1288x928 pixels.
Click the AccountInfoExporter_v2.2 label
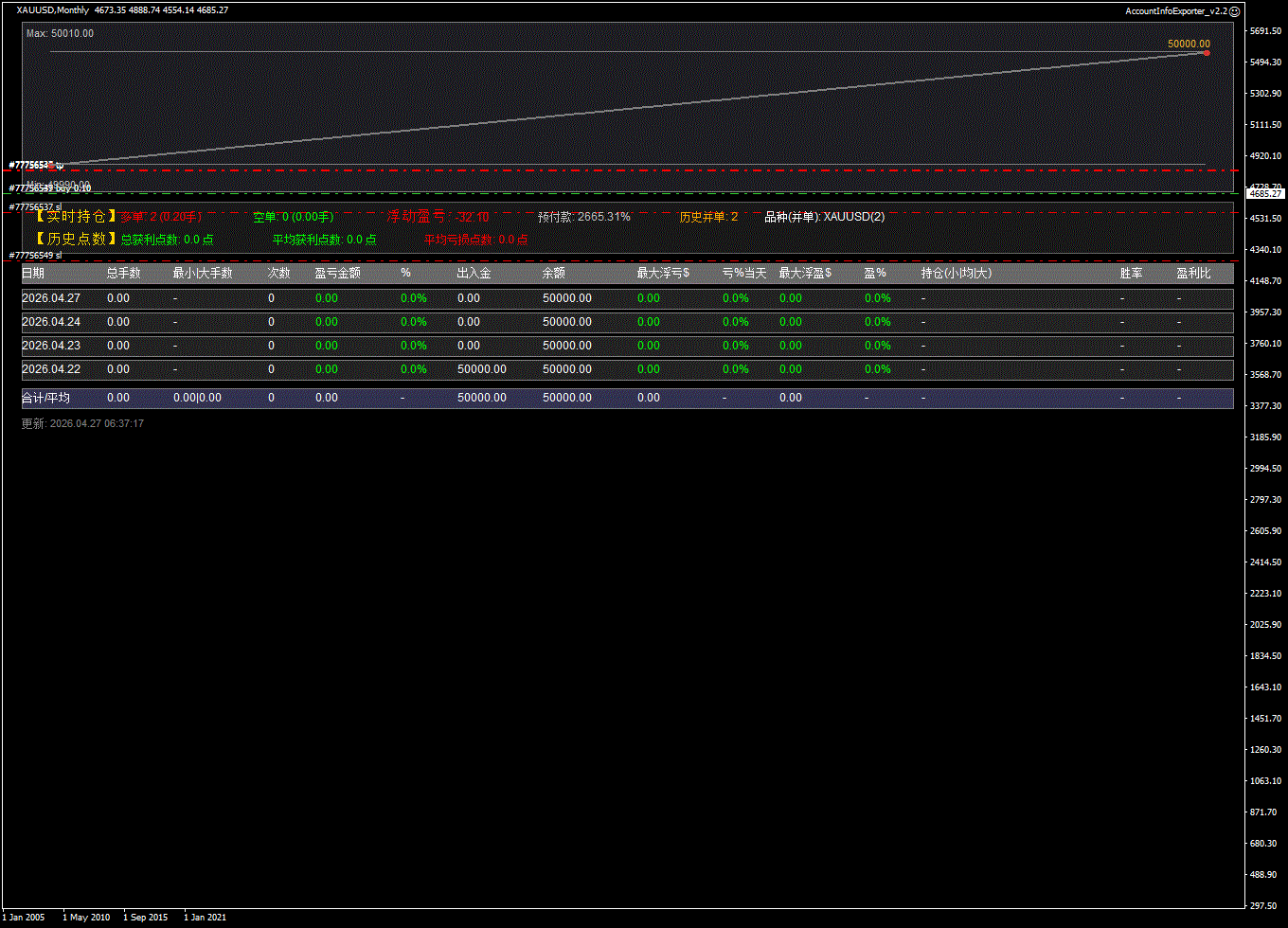coord(1175,11)
